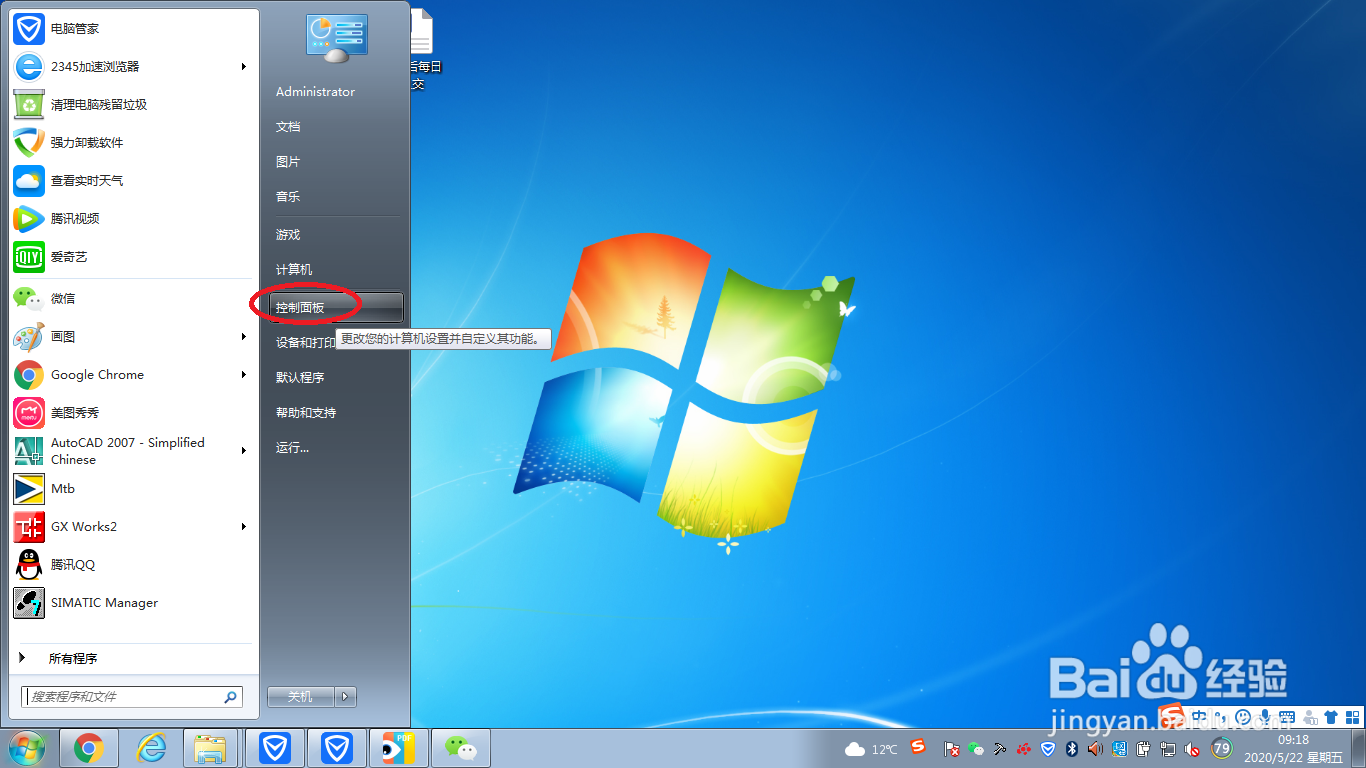Expand the 画图 jump list arrow

click(x=243, y=336)
